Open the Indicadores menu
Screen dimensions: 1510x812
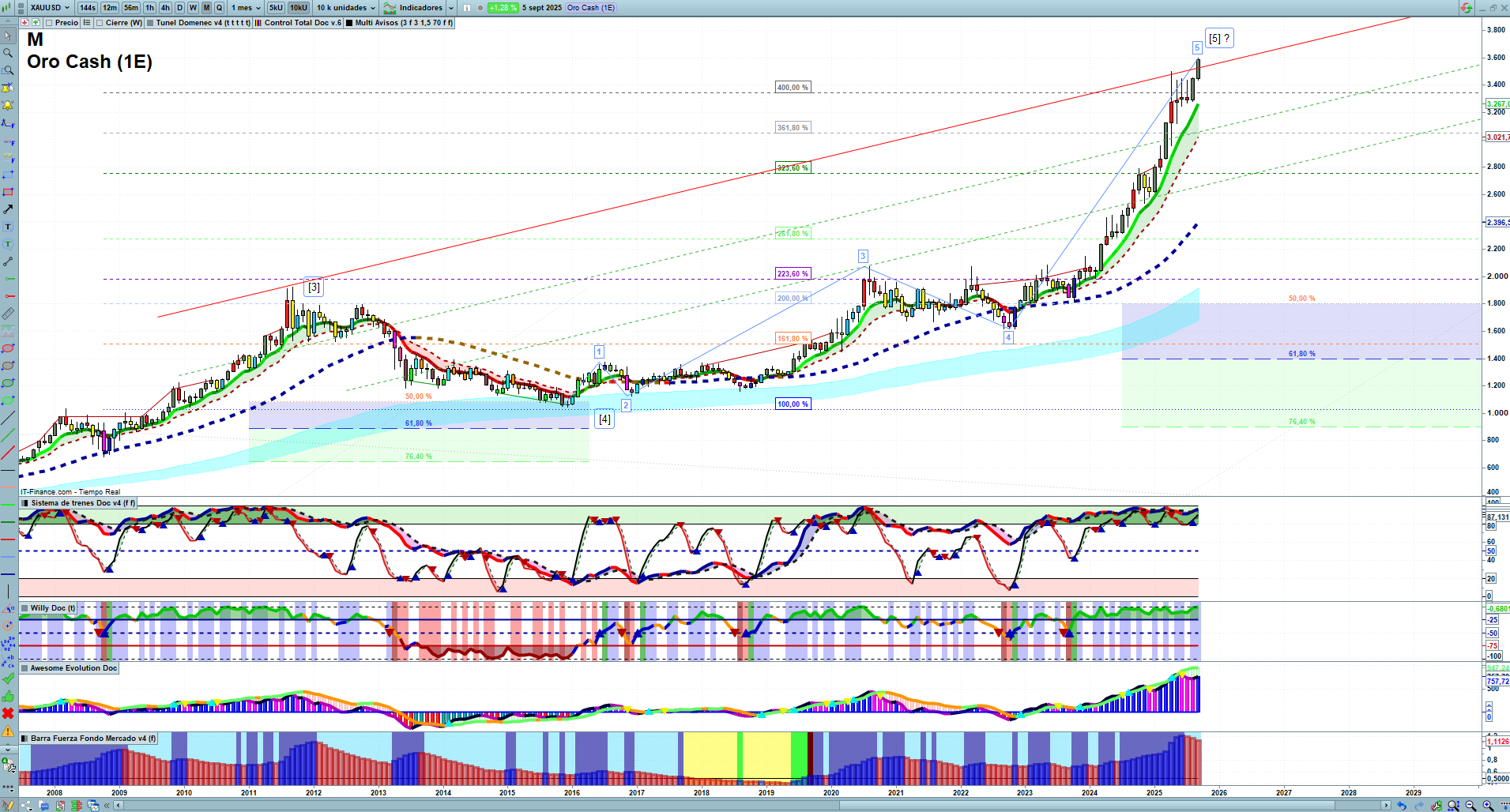point(419,8)
